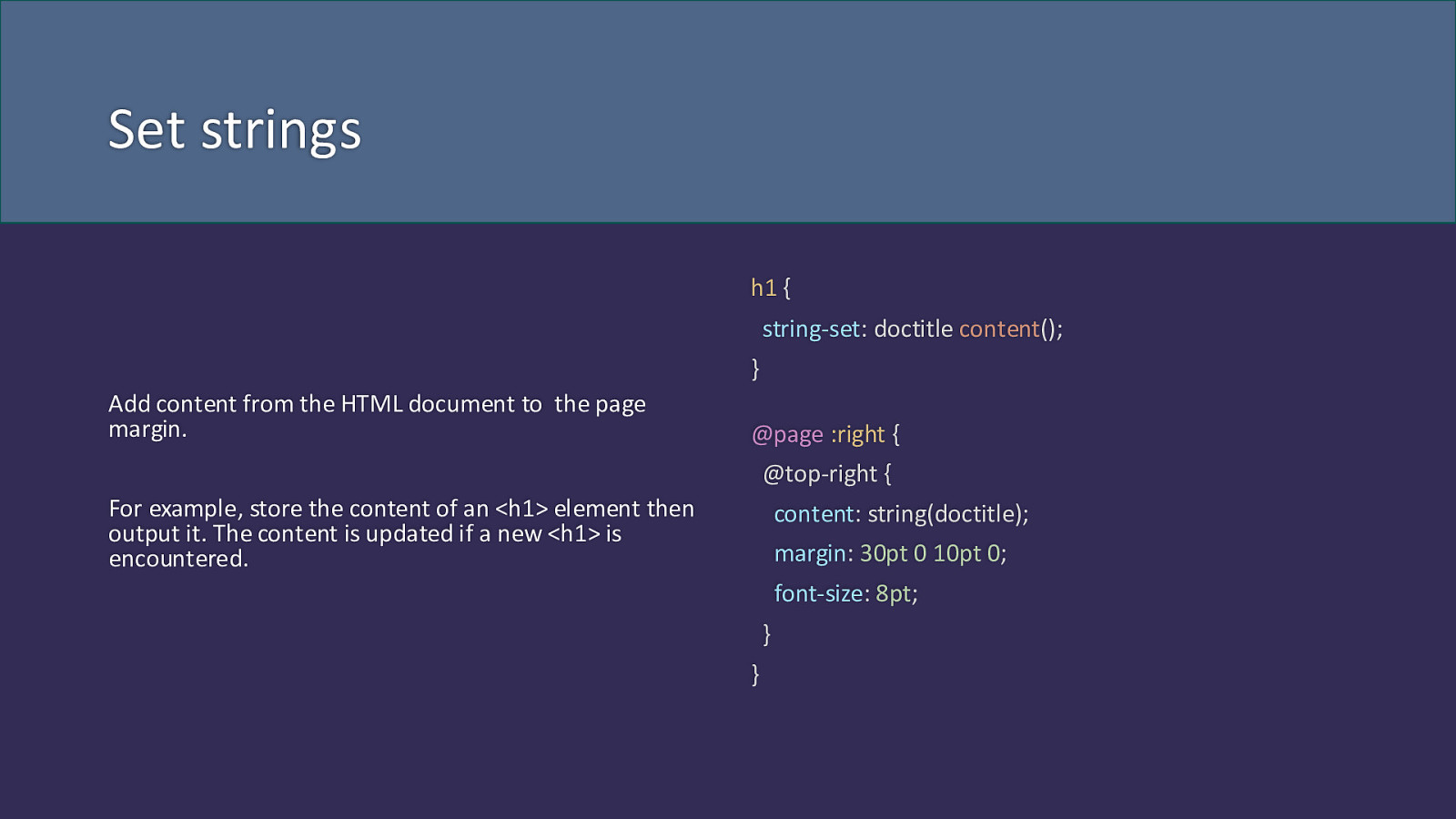Click the word 'encountered.' in the description
This screenshot has width=1456, height=819.
[x=178, y=559]
